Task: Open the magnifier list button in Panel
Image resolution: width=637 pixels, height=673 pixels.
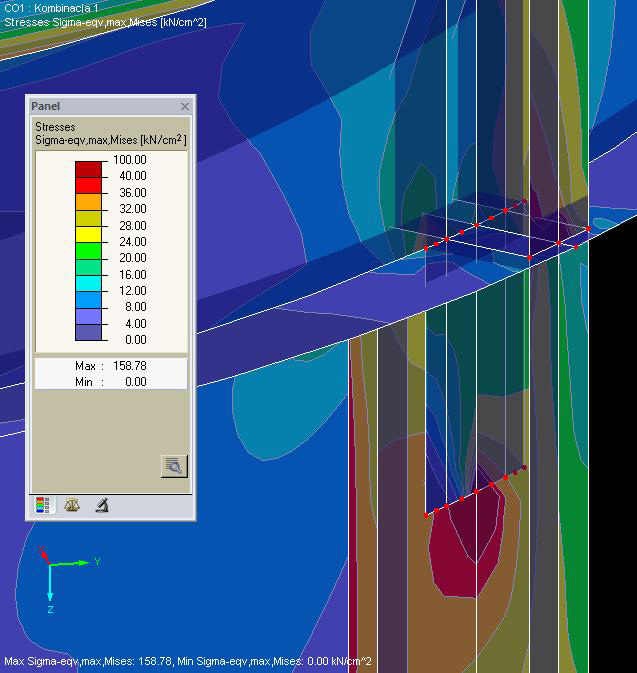Action: 174,466
